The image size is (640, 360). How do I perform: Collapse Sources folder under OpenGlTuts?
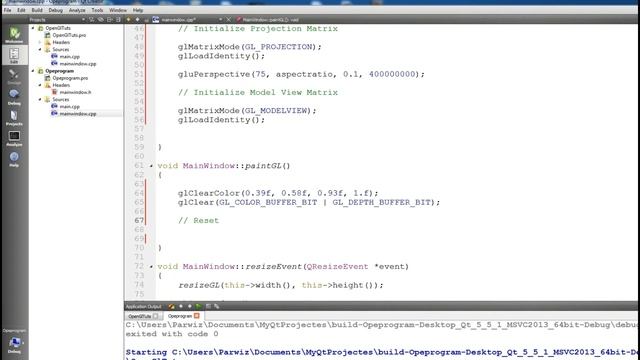pyautogui.click(x=40, y=49)
